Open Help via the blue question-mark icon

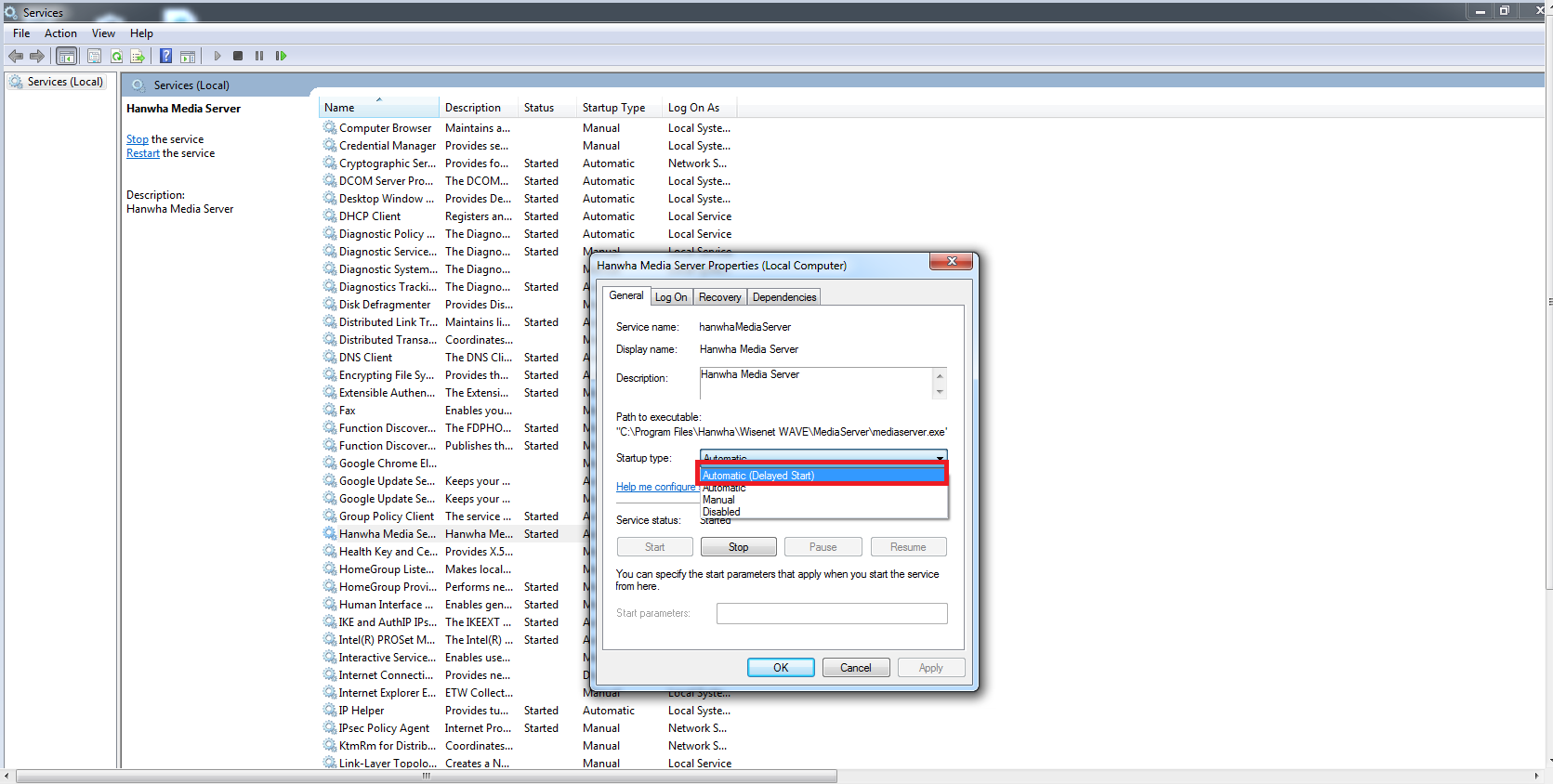[165, 56]
